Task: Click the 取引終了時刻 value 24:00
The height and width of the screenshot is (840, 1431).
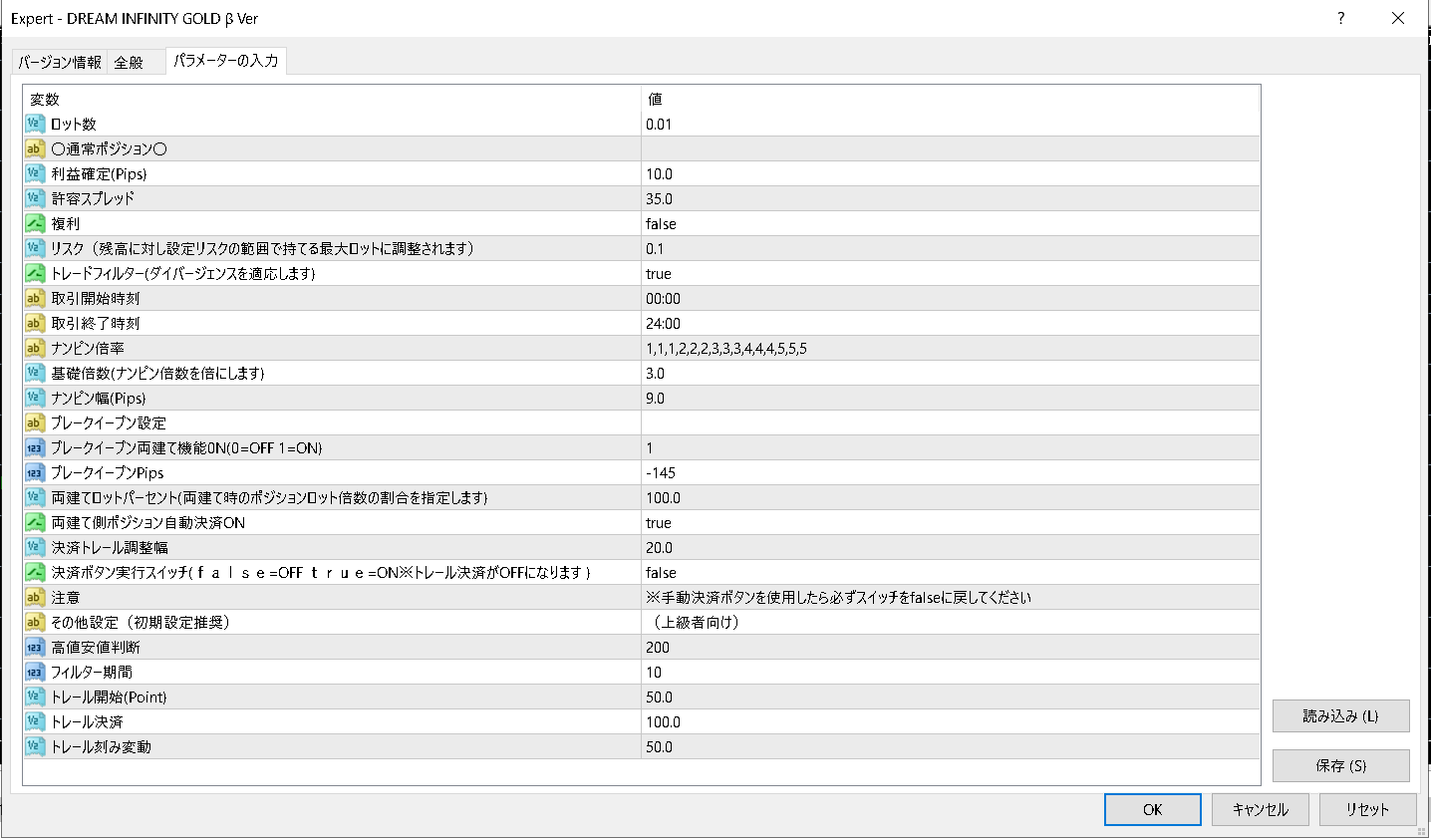Action: pyautogui.click(x=663, y=323)
